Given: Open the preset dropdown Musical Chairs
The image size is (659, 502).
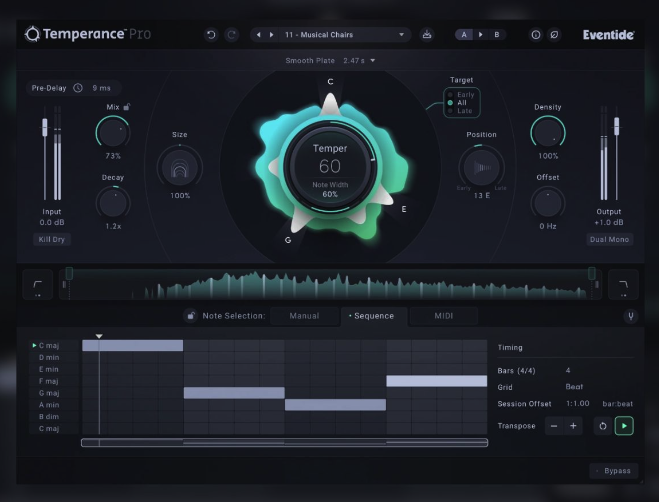Looking at the screenshot, I should 343,35.
